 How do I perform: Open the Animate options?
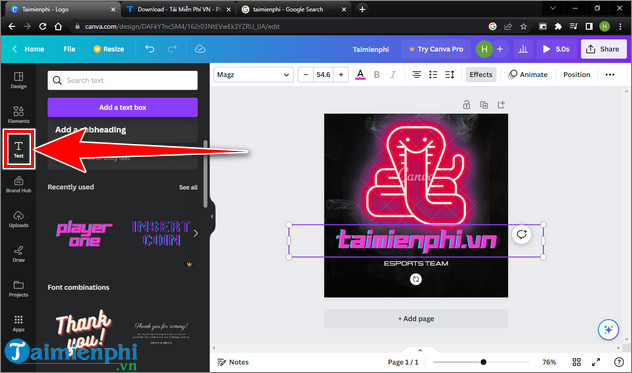click(x=528, y=75)
